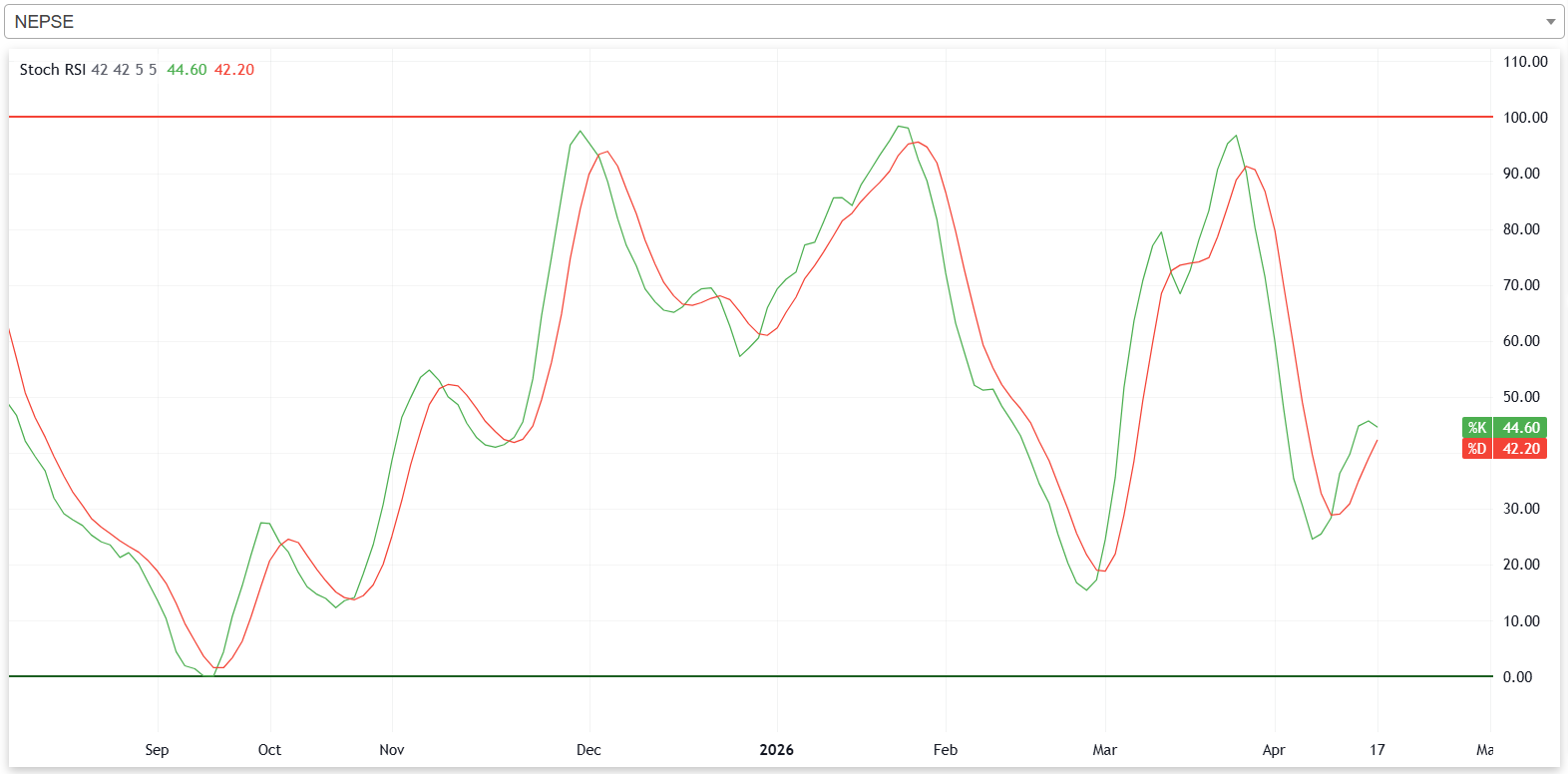Click the green 44.60 legend value
Image resolution: width=1568 pixels, height=774 pixels.
tap(187, 70)
